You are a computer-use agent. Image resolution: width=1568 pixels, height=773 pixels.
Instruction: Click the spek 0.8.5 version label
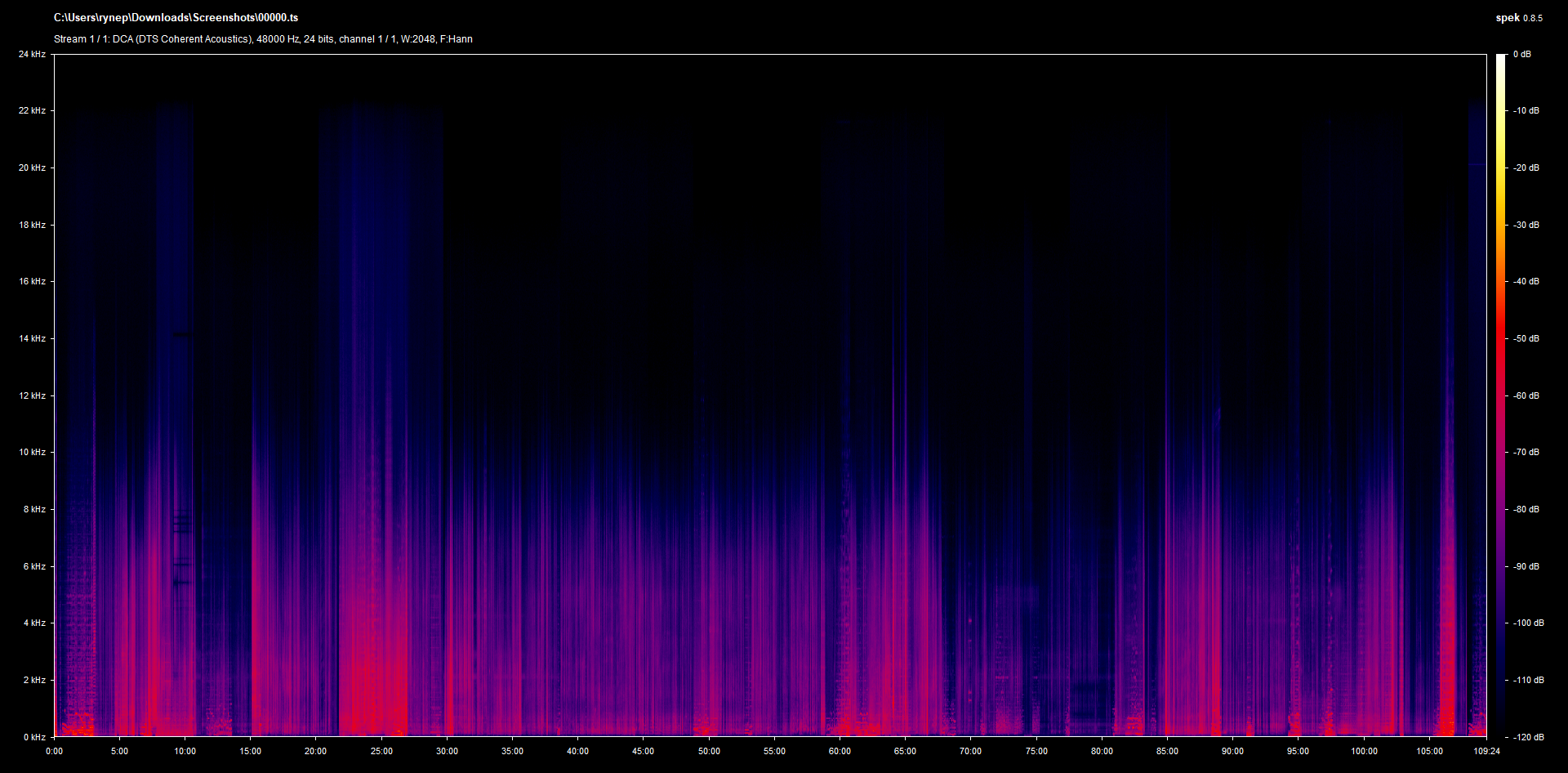[1518, 18]
